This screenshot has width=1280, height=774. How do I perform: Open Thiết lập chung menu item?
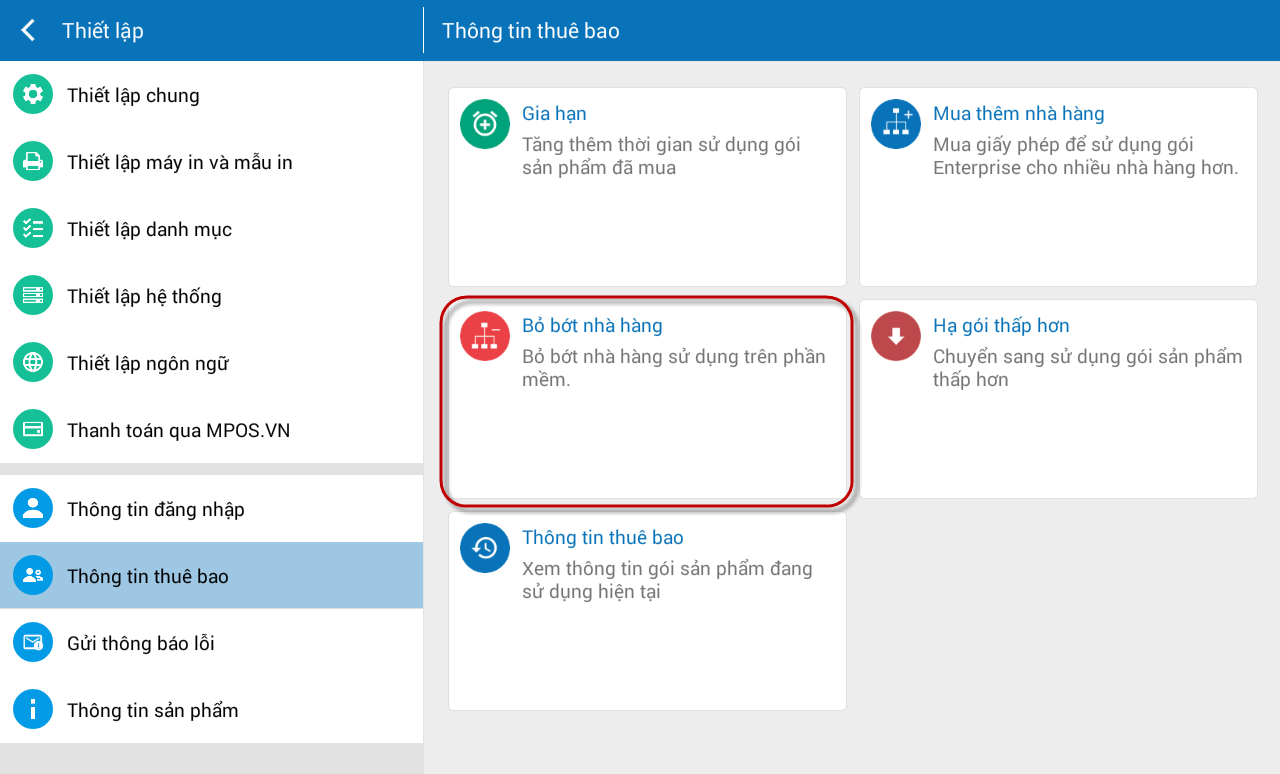pyautogui.click(x=211, y=95)
